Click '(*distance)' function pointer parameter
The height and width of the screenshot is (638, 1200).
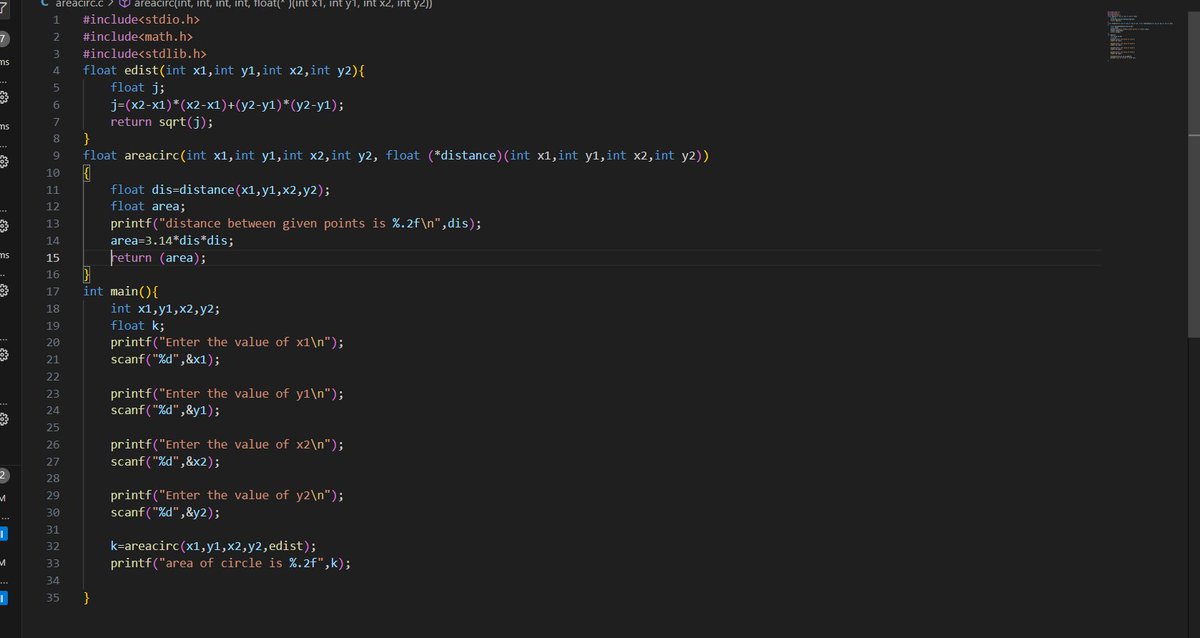[463, 155]
